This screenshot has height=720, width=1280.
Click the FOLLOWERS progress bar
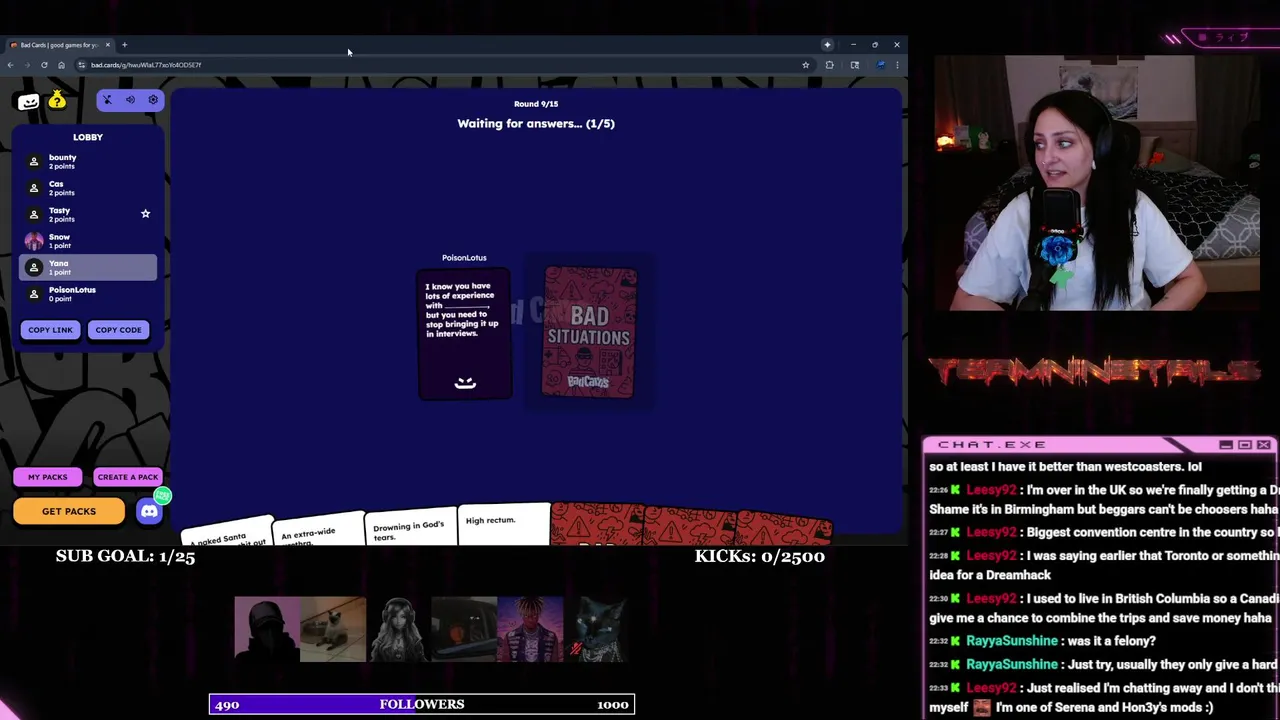[422, 705]
